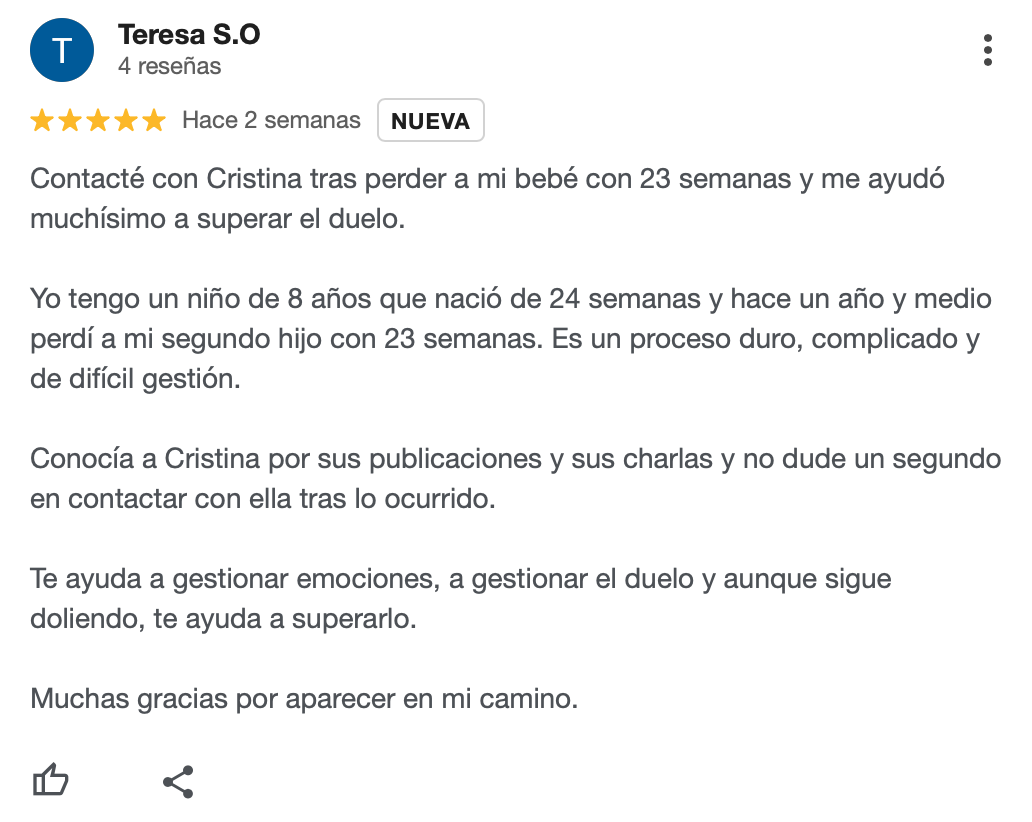
Task: Click the share review icon
Action: tap(178, 782)
